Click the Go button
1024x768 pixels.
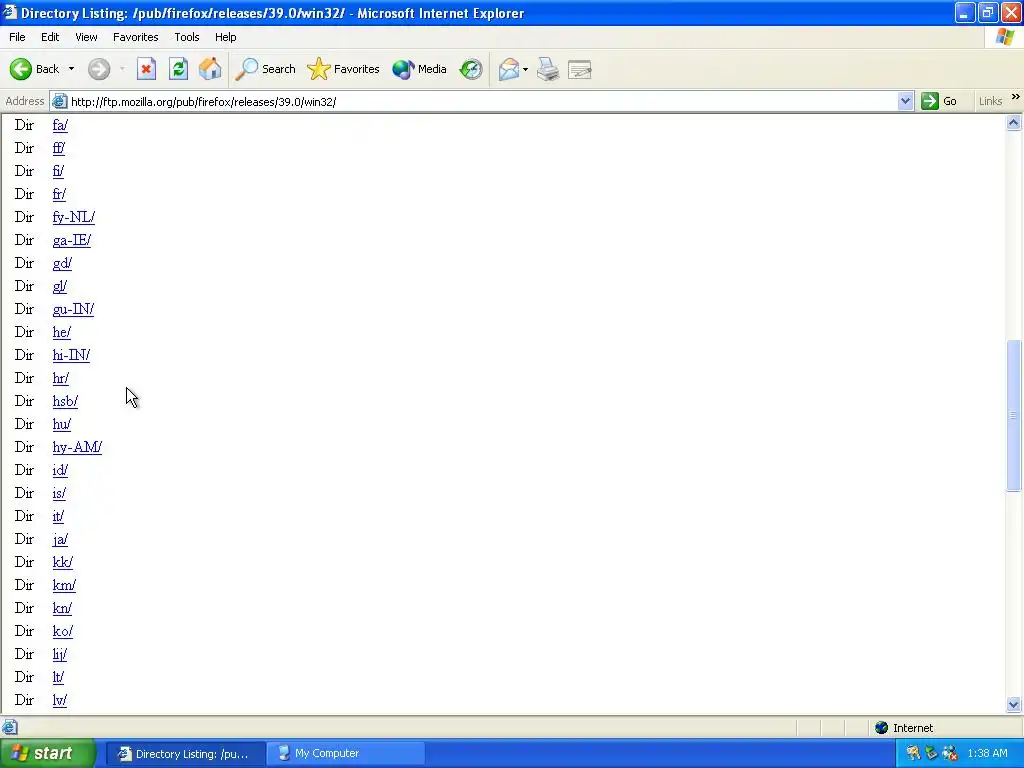coord(939,101)
